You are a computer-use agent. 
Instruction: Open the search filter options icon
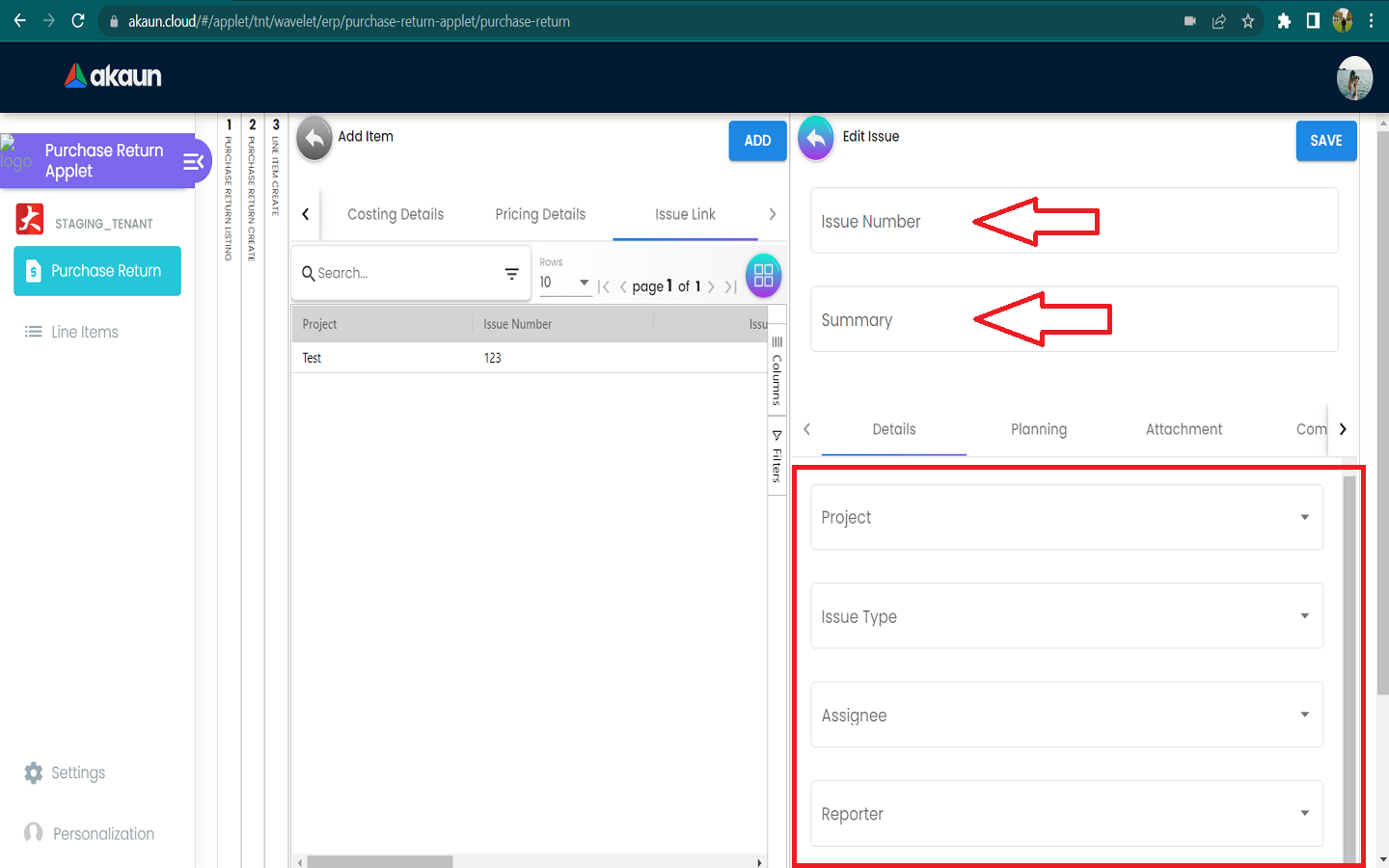click(512, 274)
